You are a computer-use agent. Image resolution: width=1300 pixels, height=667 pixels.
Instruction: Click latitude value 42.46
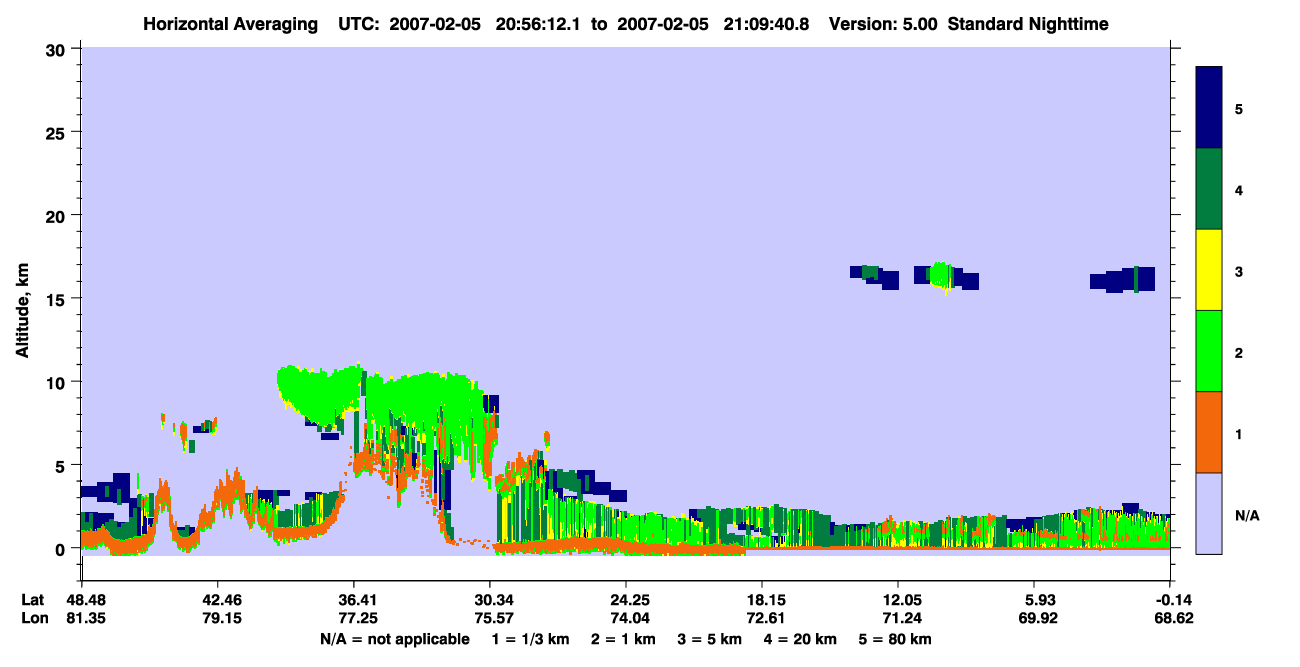(x=217, y=600)
